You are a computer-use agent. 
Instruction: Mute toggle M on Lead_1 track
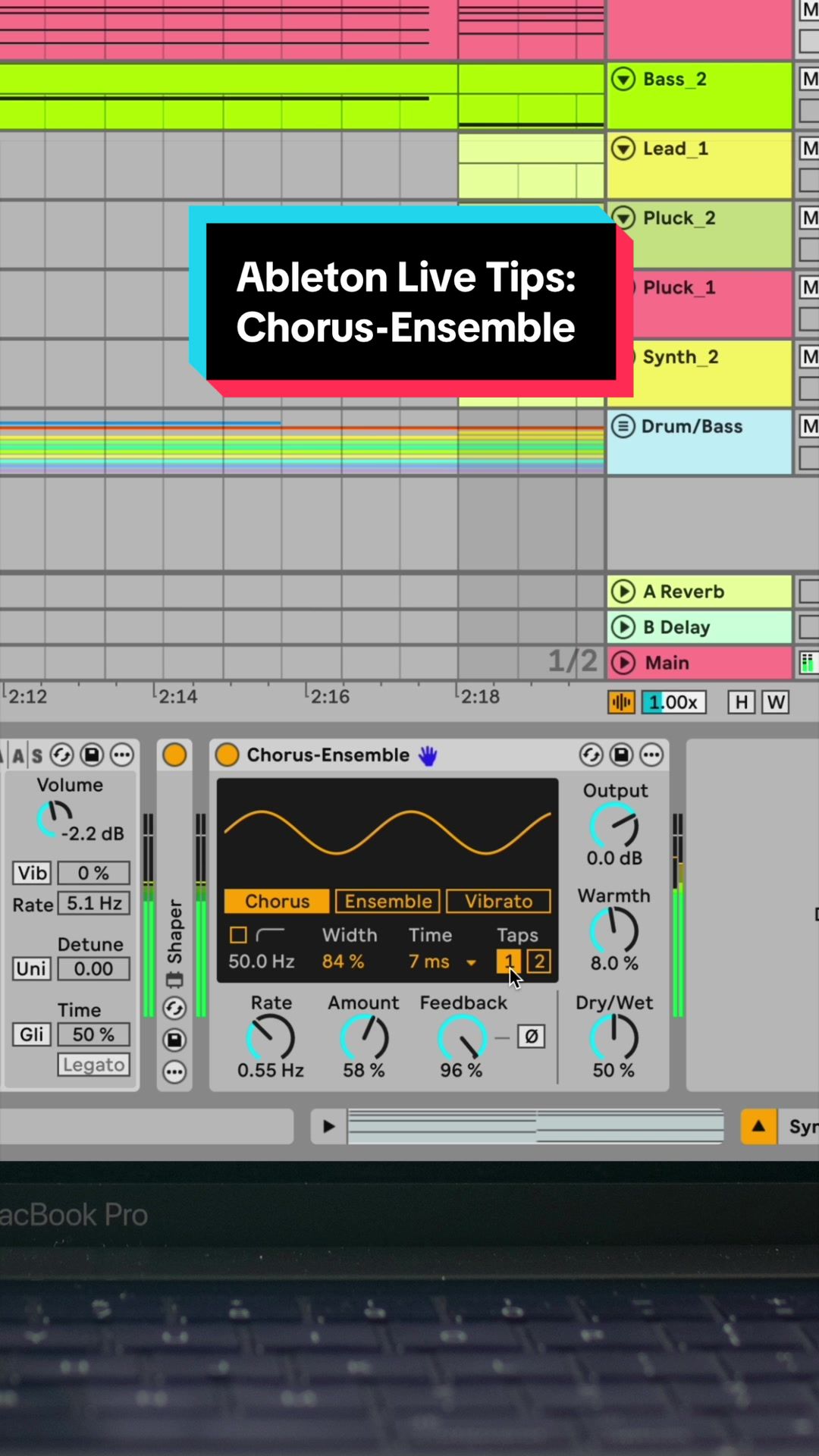pos(809,148)
